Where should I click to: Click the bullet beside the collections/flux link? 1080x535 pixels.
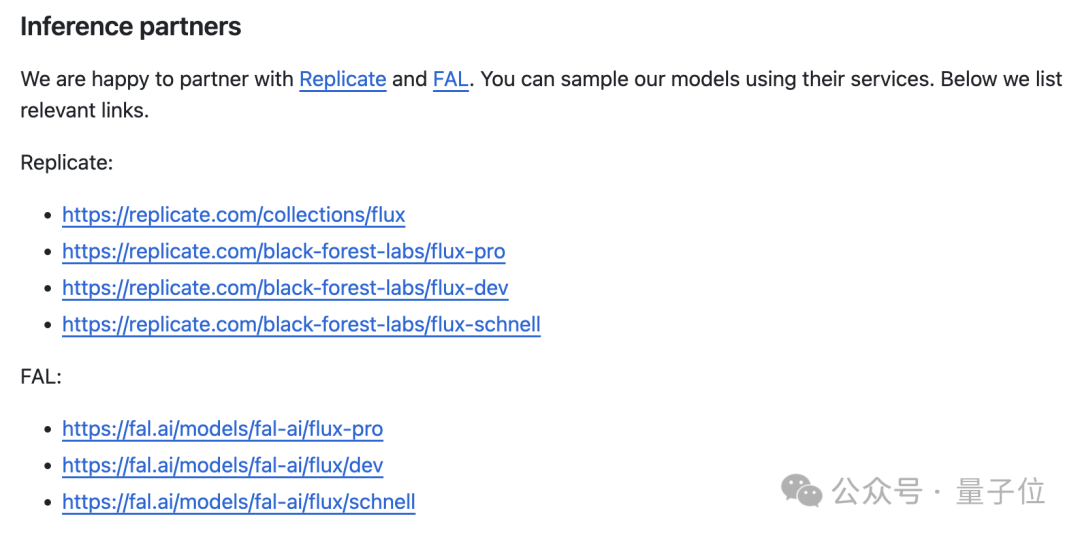48,216
